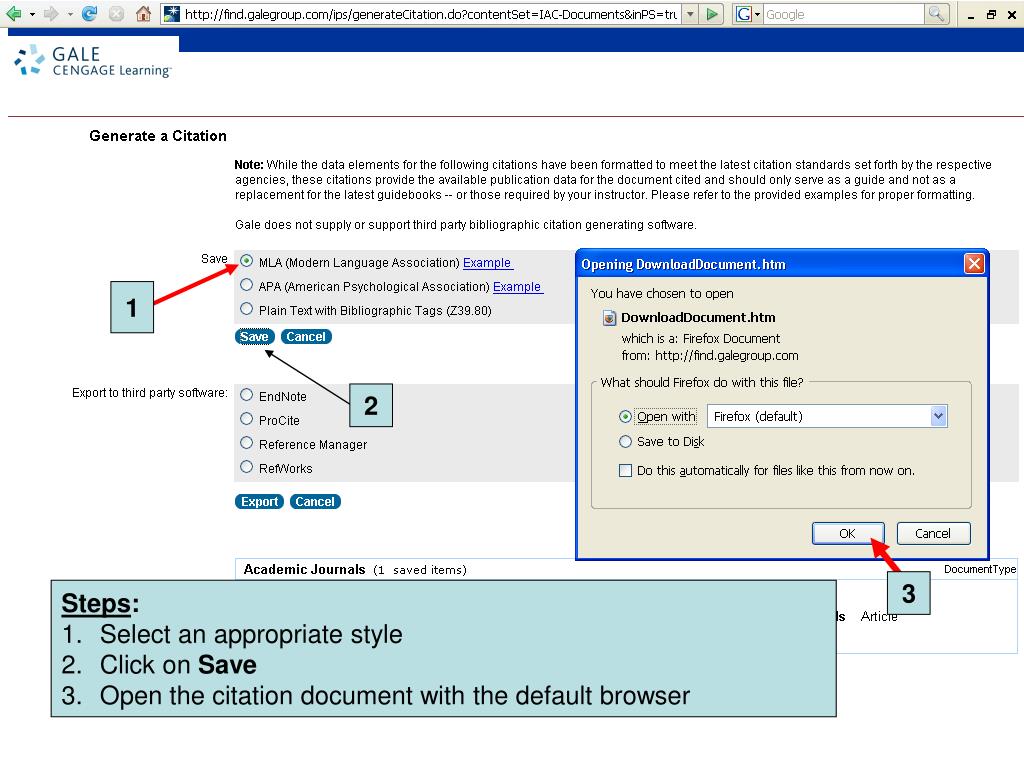Click the site favicon in address bar

[171, 14]
